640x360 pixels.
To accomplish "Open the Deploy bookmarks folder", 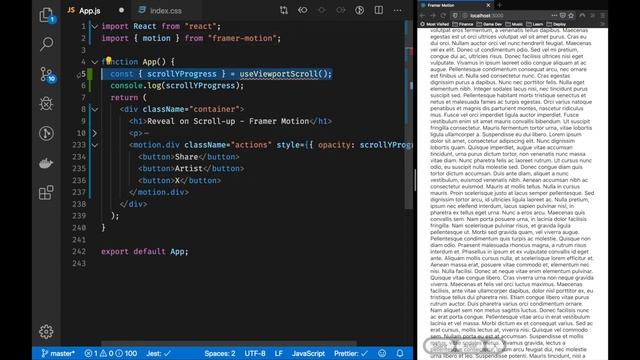I will coord(556,24).
